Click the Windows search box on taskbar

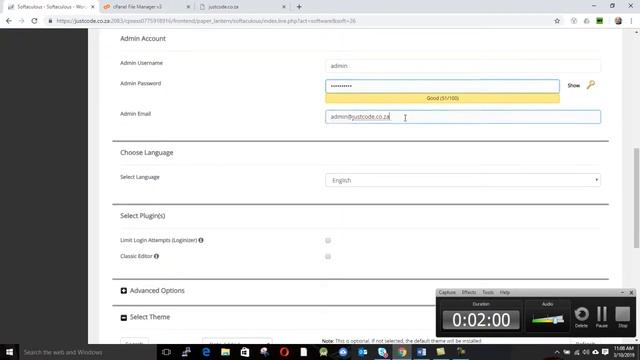(x=87, y=352)
